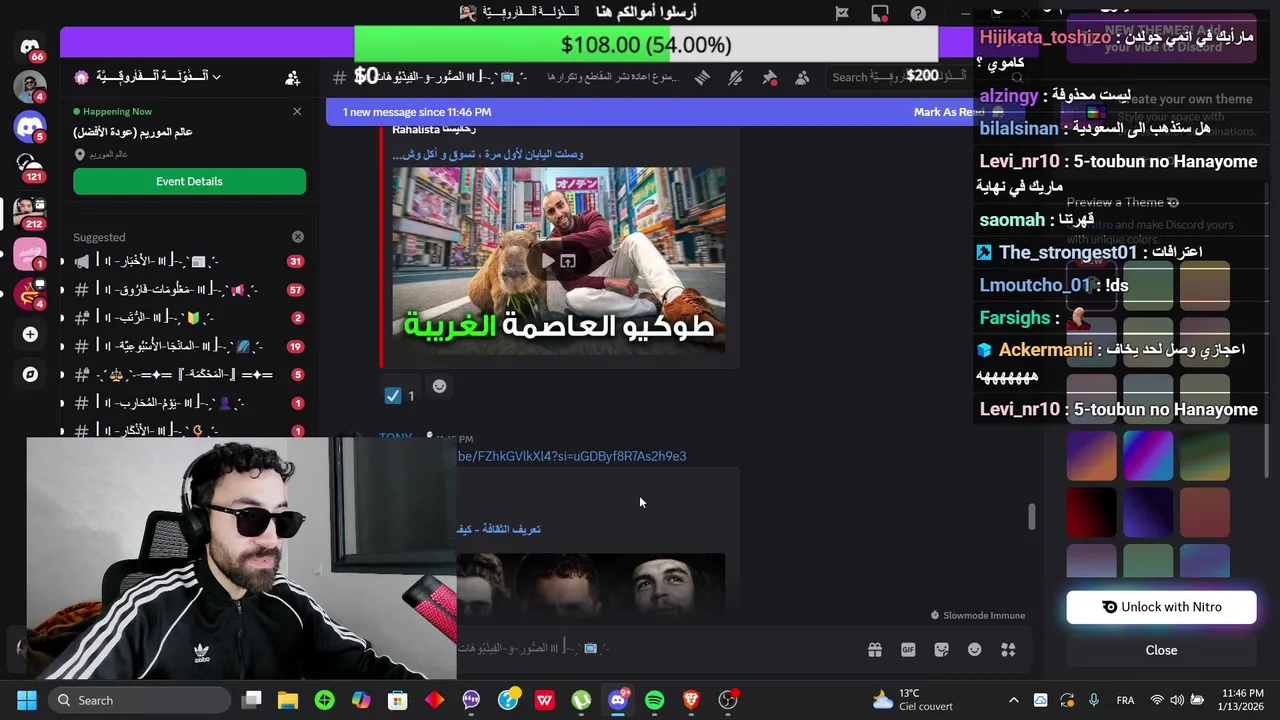Open the sticker picker
This screenshot has height=720, width=1280.
tap(941, 650)
